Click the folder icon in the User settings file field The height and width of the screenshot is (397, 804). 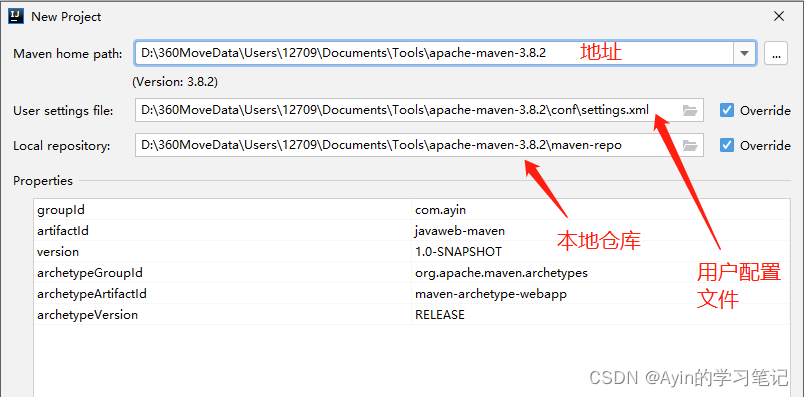(x=690, y=110)
